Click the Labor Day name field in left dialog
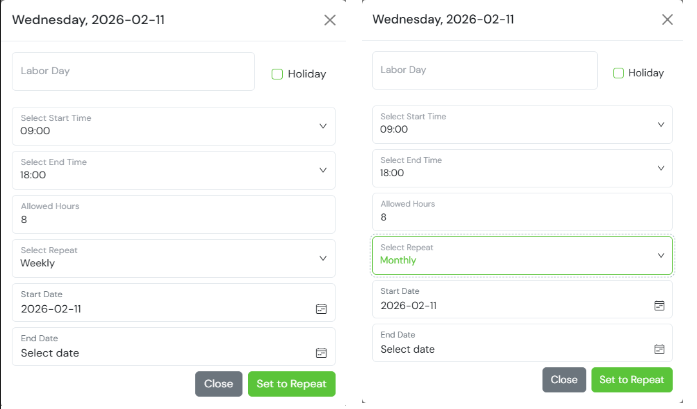Image resolution: width=697 pixels, height=409 pixels. point(133,72)
